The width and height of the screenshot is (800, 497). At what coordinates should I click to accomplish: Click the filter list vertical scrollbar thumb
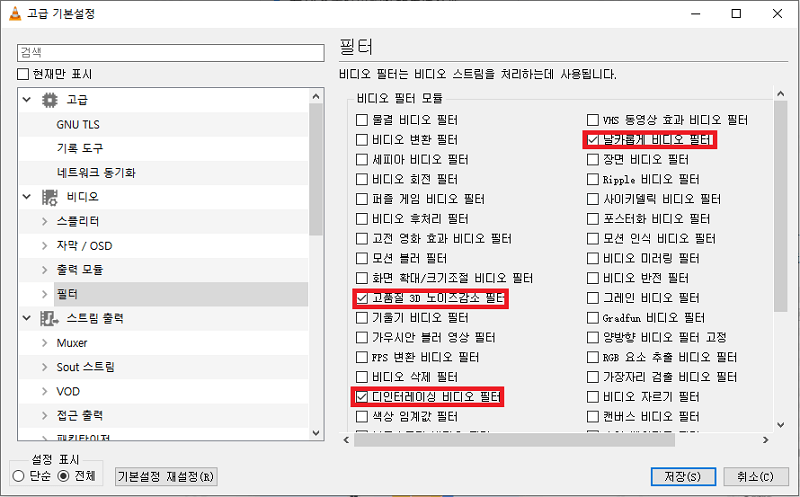pyautogui.click(x=780, y=206)
